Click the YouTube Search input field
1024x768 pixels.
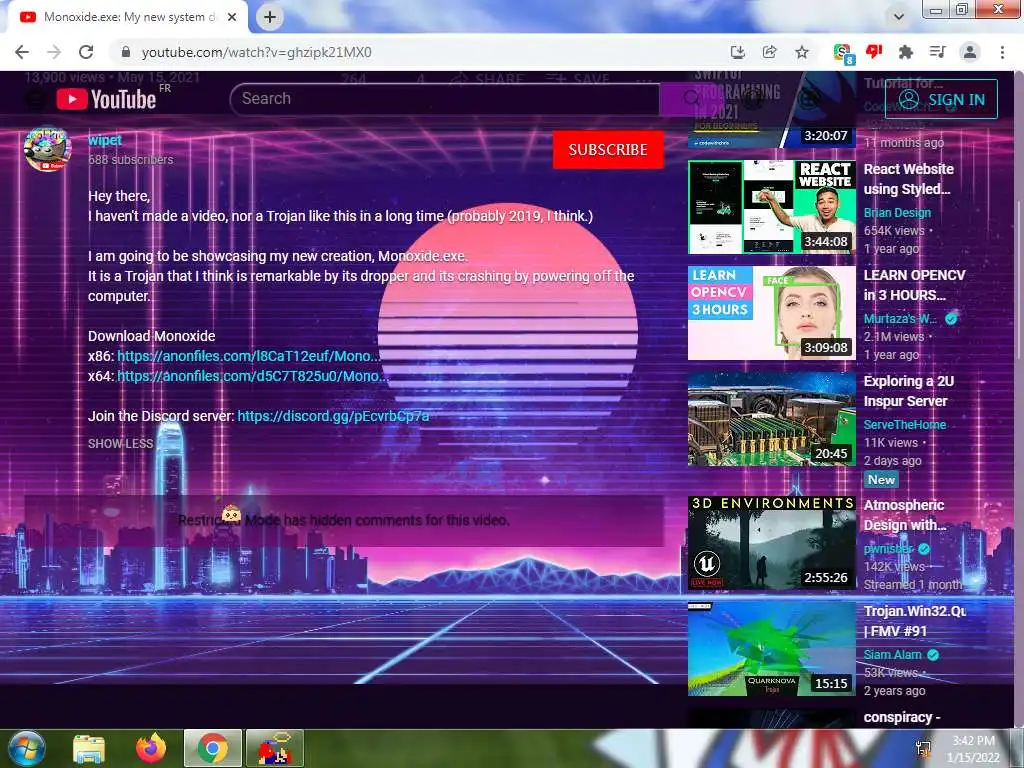444,99
